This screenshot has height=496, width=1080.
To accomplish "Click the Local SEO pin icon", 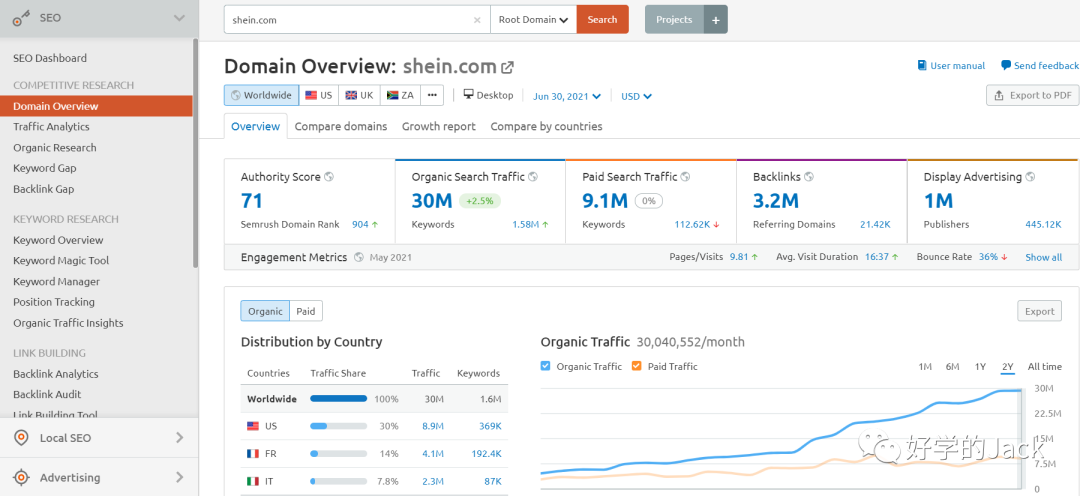I will pos(21,438).
